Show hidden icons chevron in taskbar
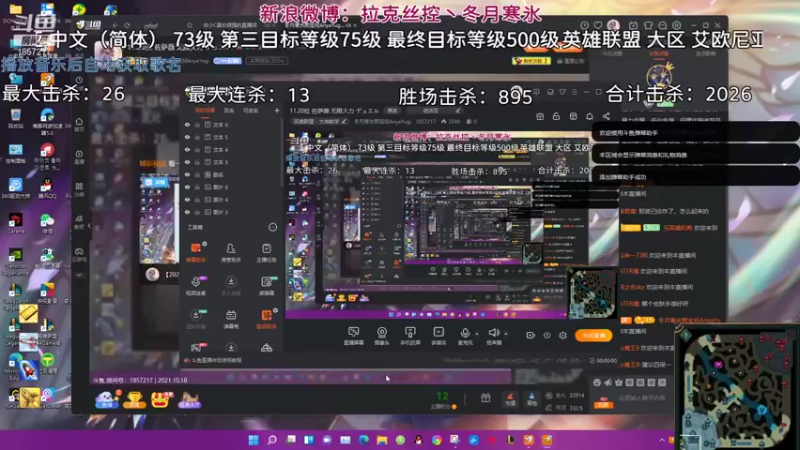800x450 pixels. [662, 440]
